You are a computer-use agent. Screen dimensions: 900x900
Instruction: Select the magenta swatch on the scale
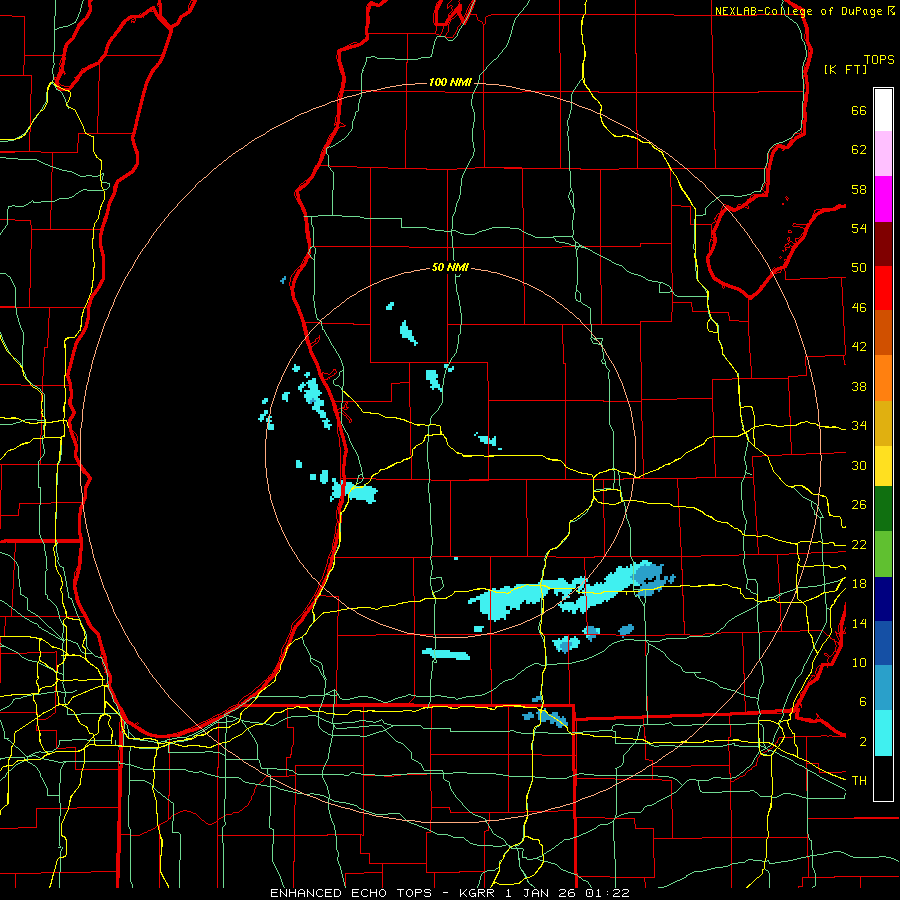tap(883, 199)
